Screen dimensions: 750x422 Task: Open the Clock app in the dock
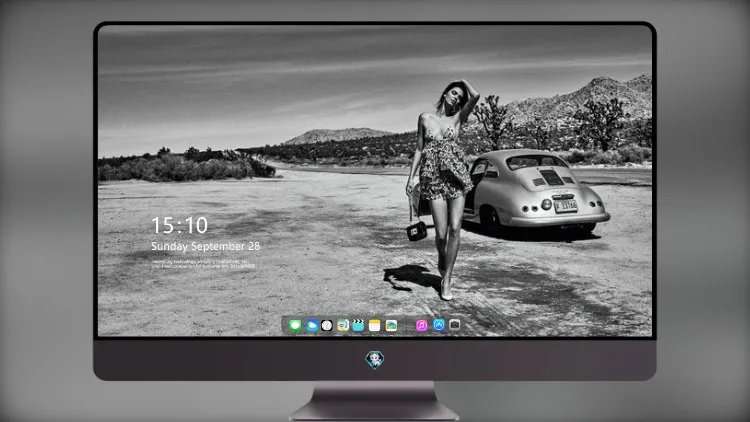[327, 326]
